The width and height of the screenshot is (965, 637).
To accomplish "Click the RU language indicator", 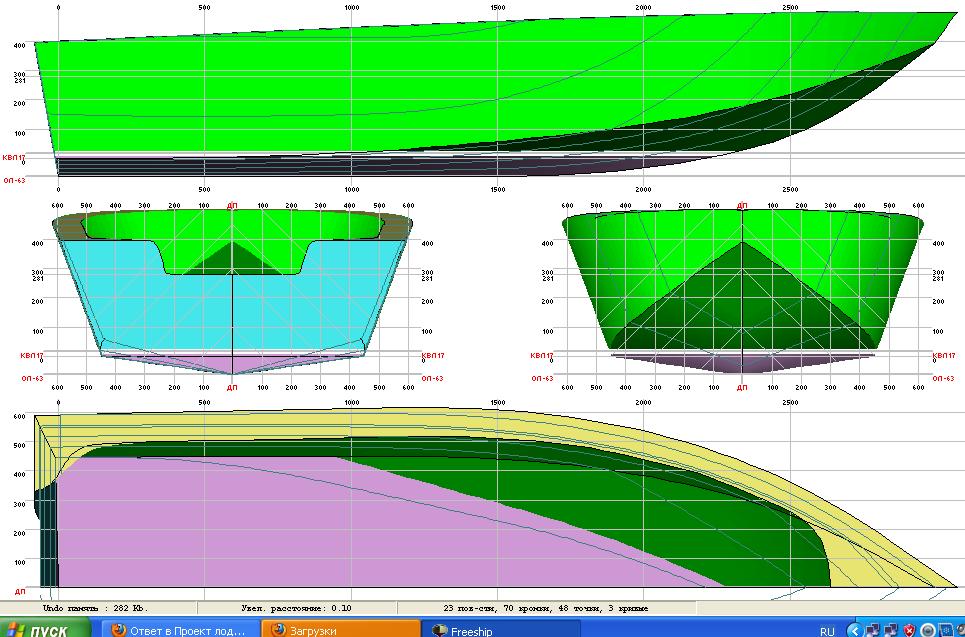I will (827, 631).
